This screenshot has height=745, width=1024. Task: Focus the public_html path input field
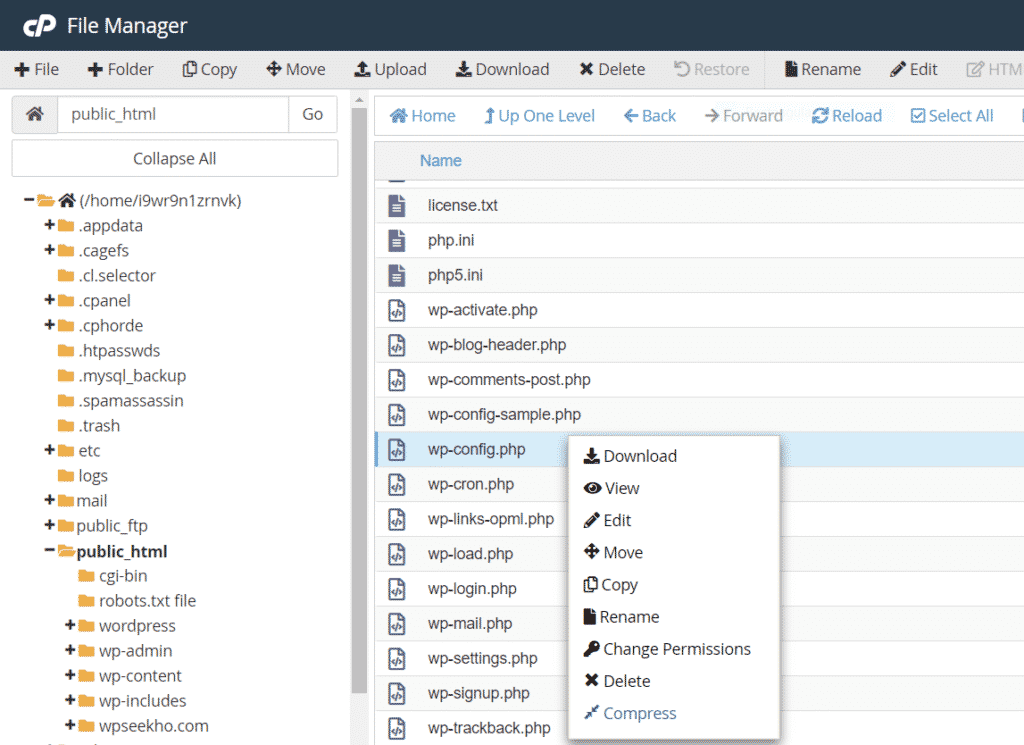(x=173, y=114)
